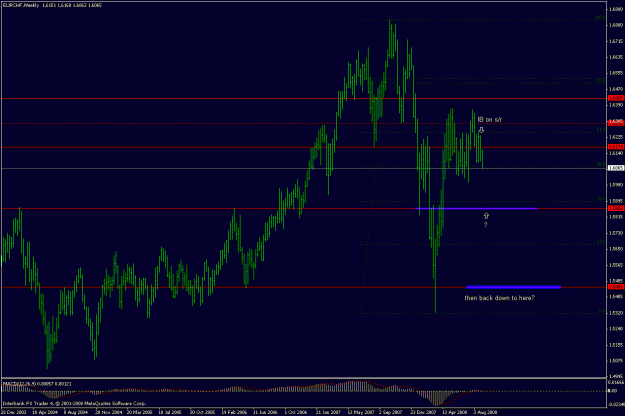Click the 1 Oct 2006 date label
Viewport: 625px width, 416px height.
296,412
